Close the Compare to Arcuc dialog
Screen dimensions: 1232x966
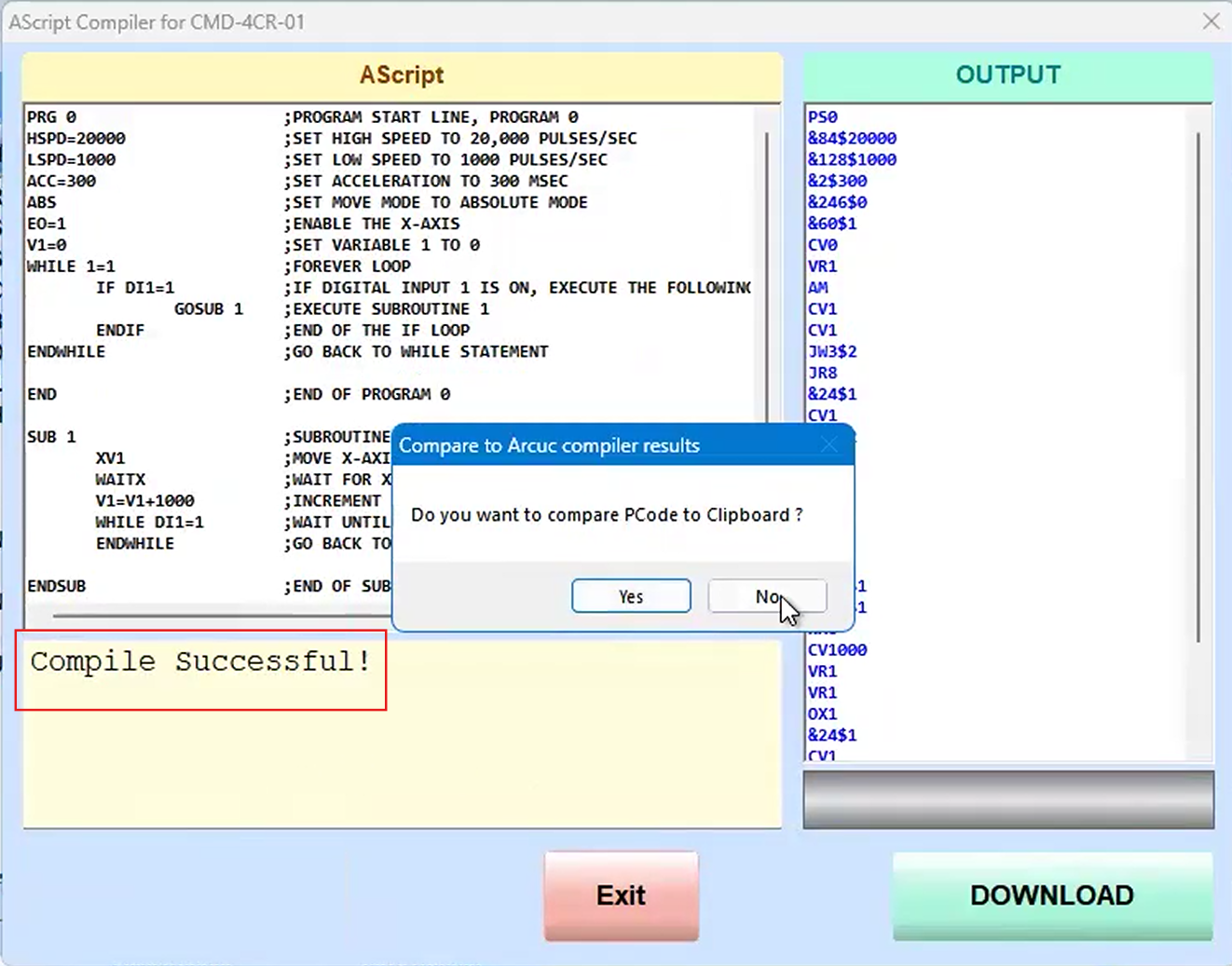pyautogui.click(x=828, y=445)
